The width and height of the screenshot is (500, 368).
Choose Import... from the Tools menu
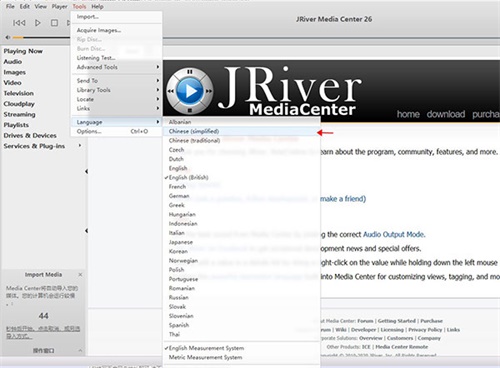point(116,17)
